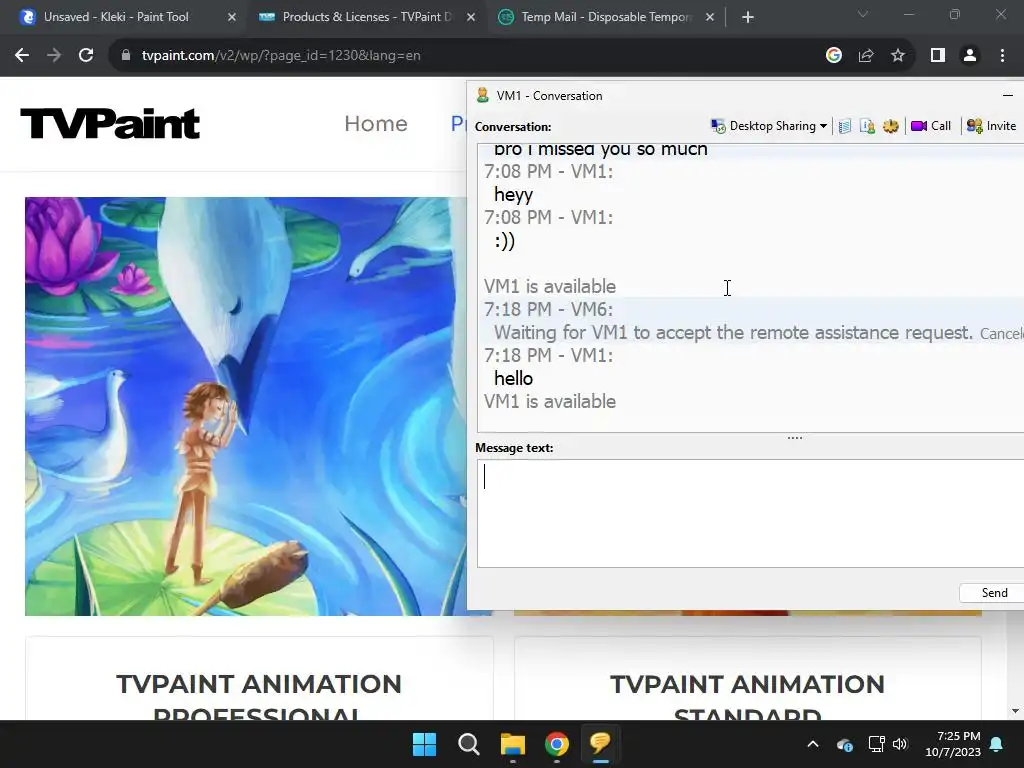Screen dimensions: 1024x768
Task: Close the Kleki Paint Tool tab
Action: click(232, 17)
